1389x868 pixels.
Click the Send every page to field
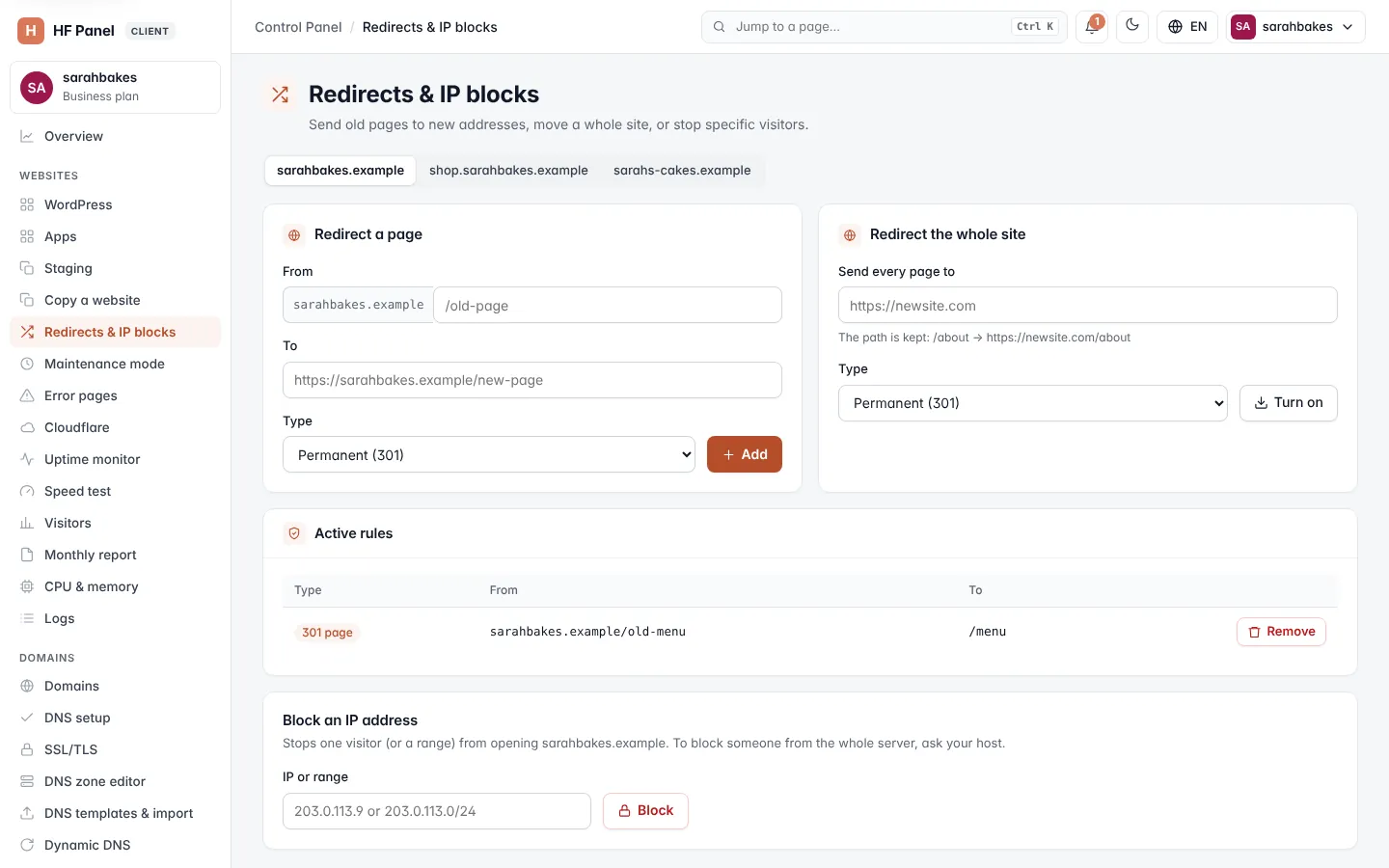point(1088,305)
